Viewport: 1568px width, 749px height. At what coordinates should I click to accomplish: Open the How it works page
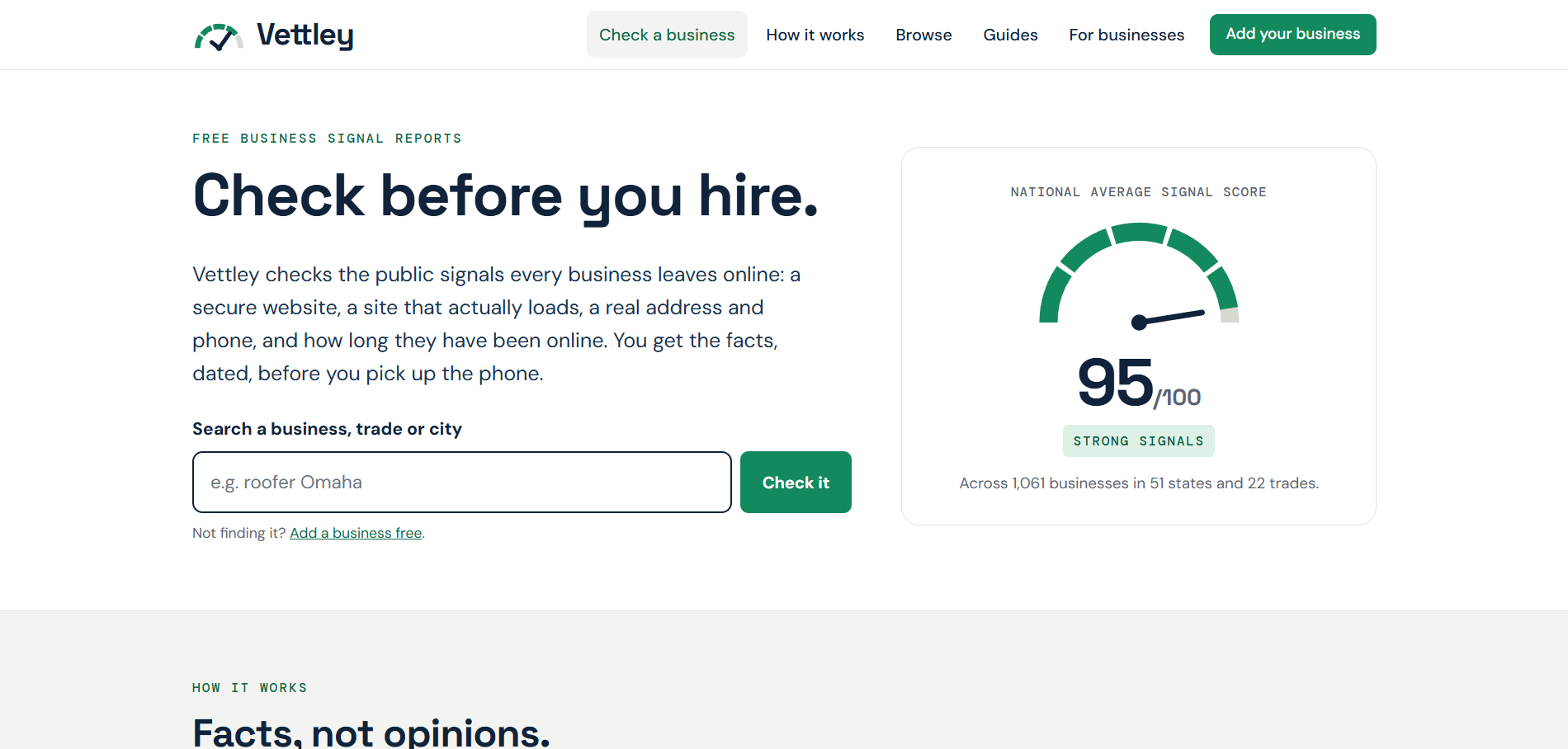[x=815, y=35]
